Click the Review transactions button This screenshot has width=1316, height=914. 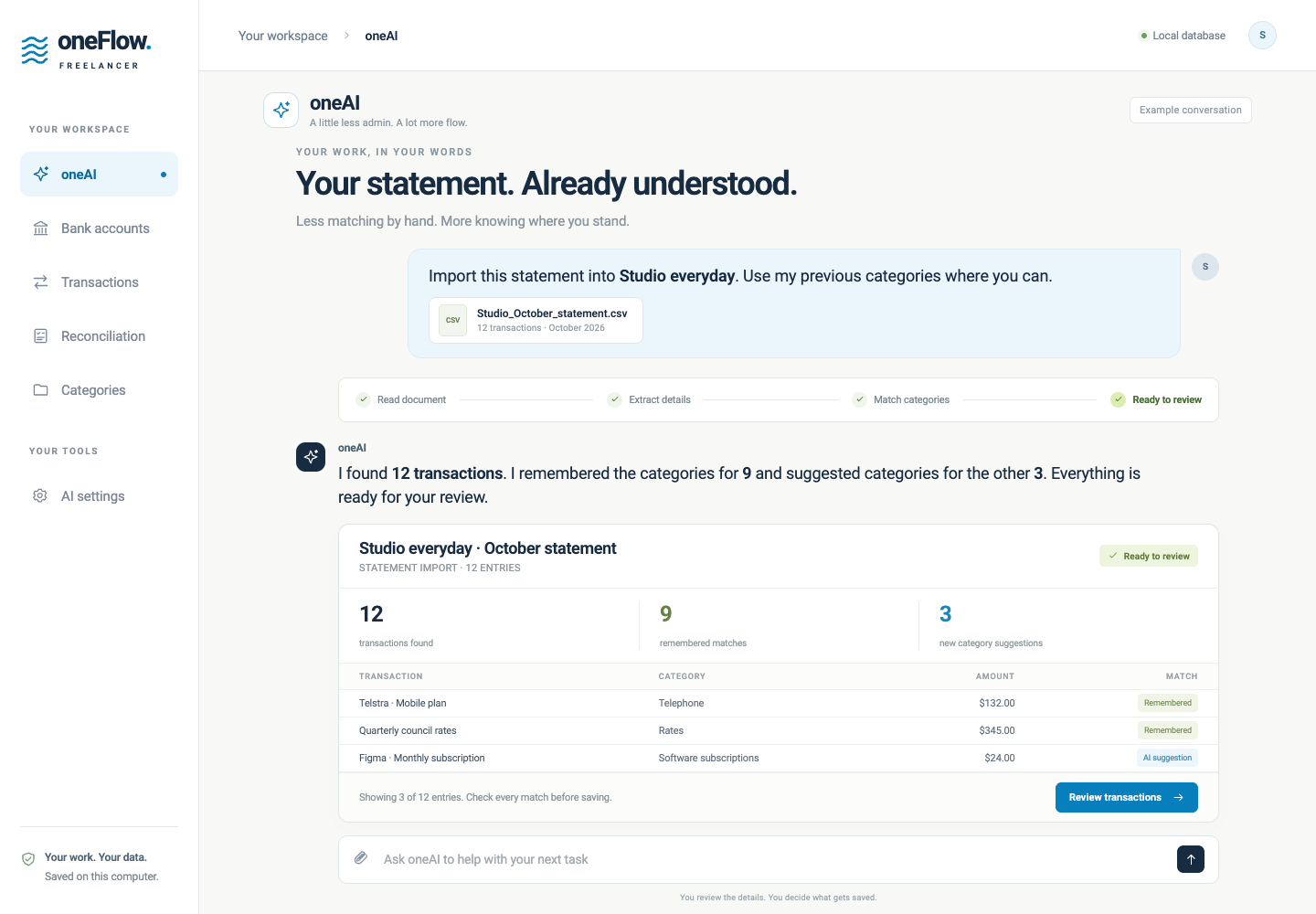[1126, 797]
